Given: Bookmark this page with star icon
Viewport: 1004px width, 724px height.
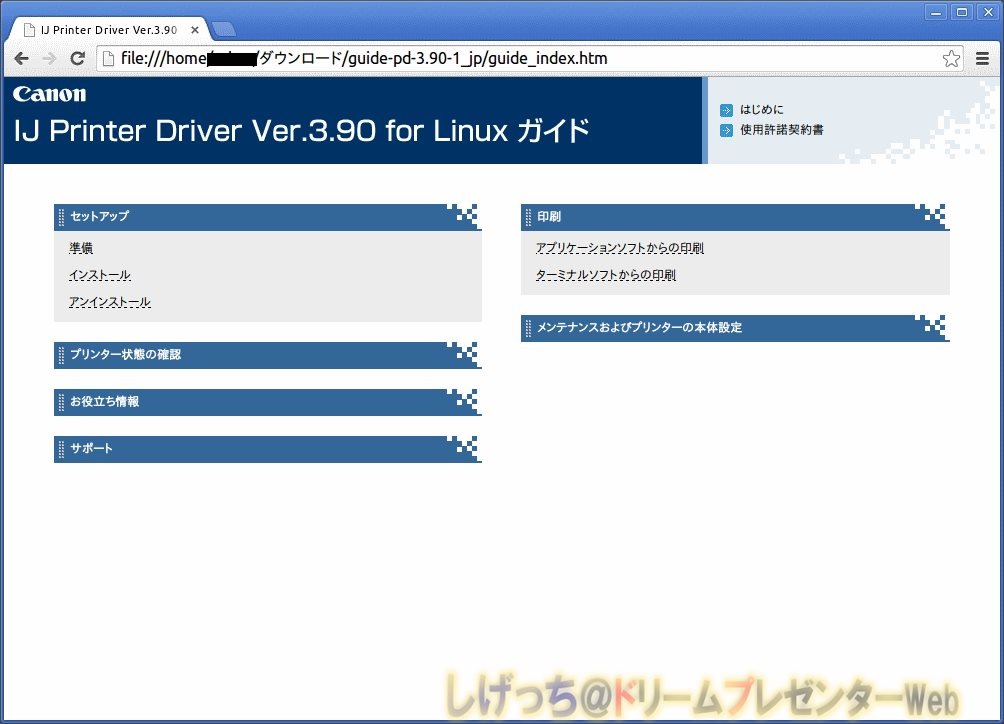Looking at the screenshot, I should click(x=951, y=59).
